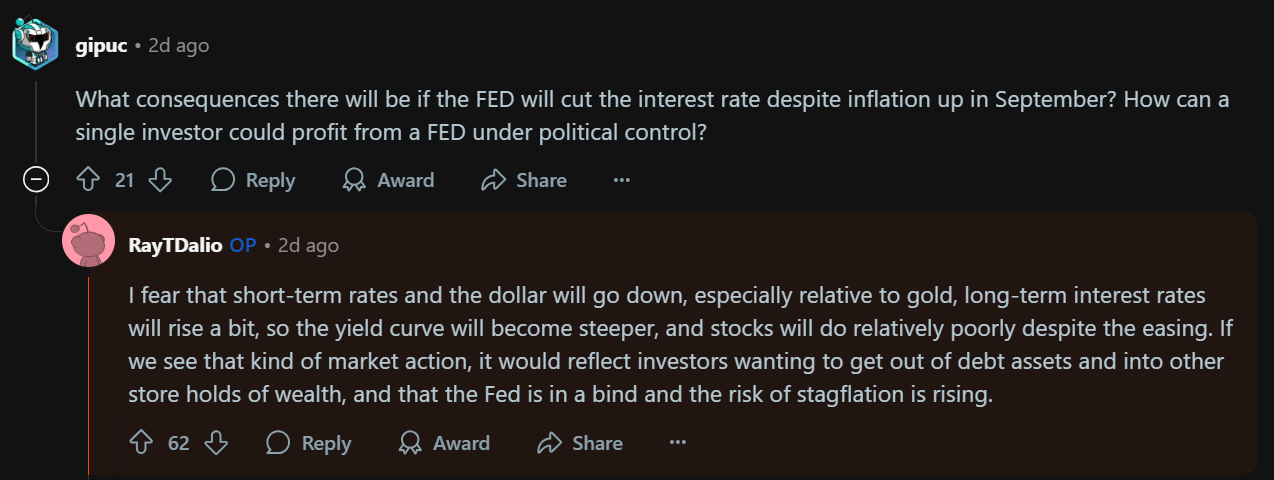The width and height of the screenshot is (1274, 480).
Task: Reply to RayTDalio's comment
Action: (309, 443)
